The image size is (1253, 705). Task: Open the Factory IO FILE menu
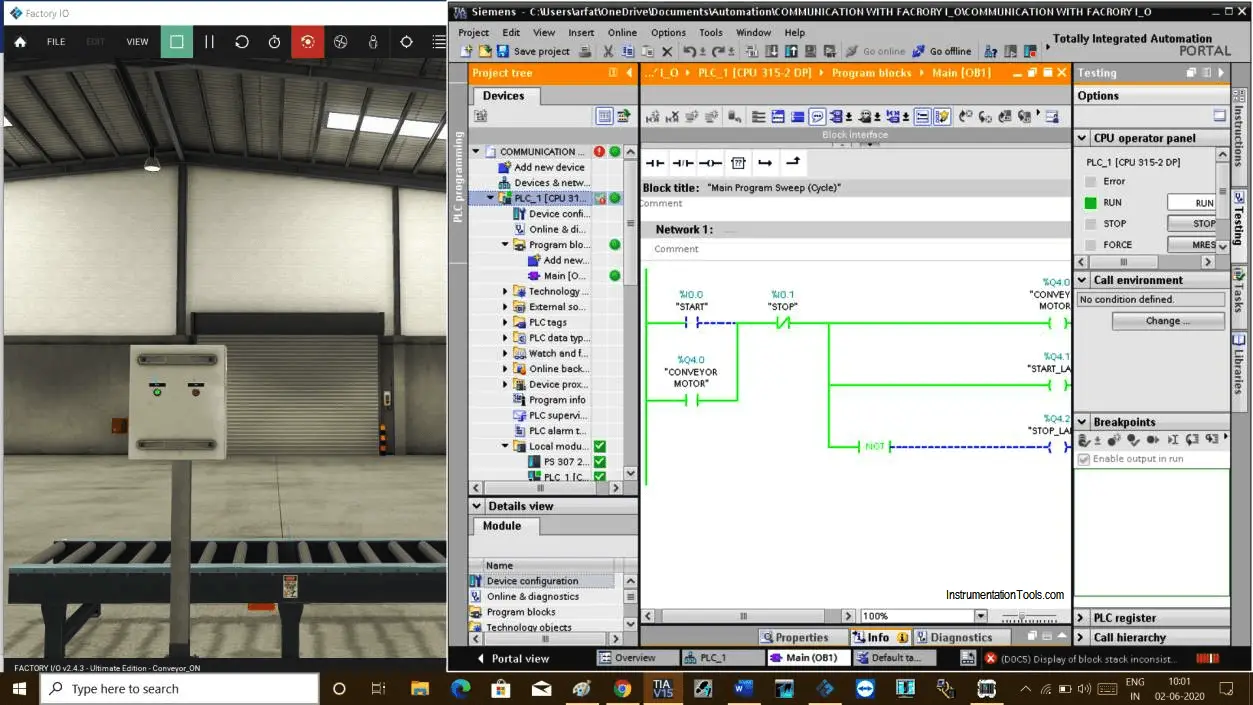click(56, 42)
